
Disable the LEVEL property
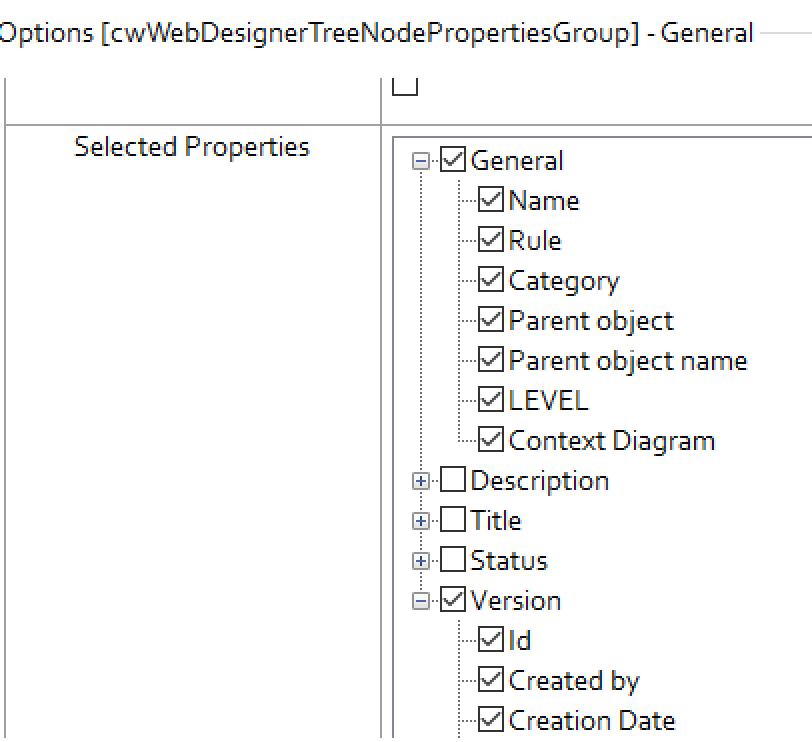pos(490,399)
